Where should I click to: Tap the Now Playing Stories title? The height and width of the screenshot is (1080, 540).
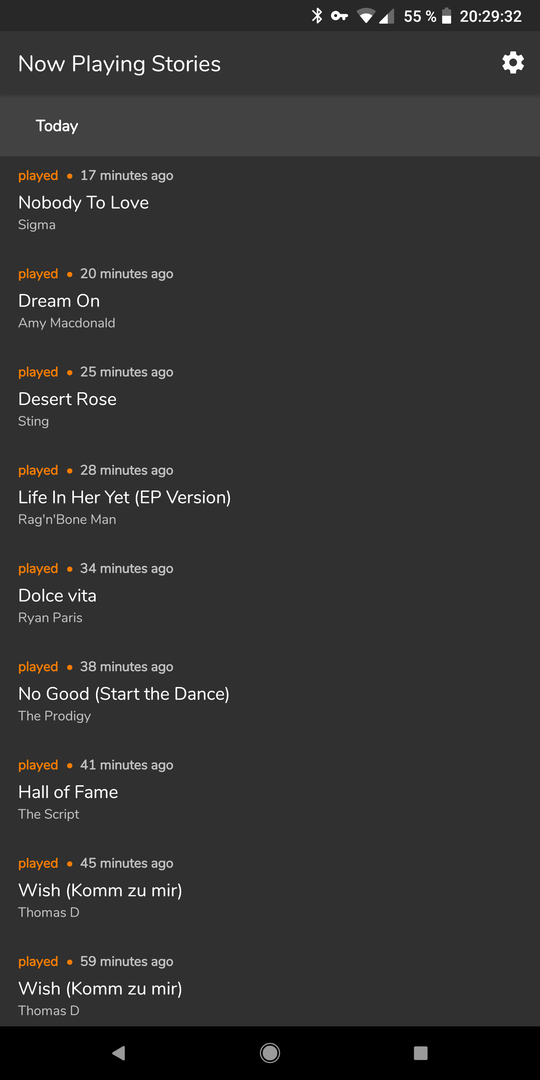click(x=119, y=64)
